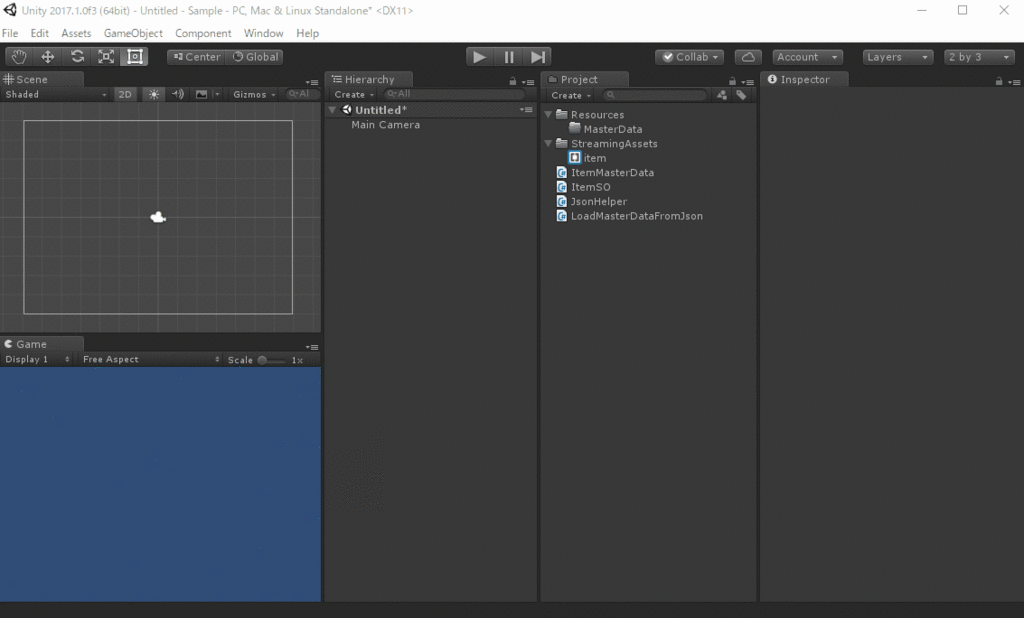This screenshot has height=618, width=1024.
Task: Select the Move tool
Action: coord(48,57)
